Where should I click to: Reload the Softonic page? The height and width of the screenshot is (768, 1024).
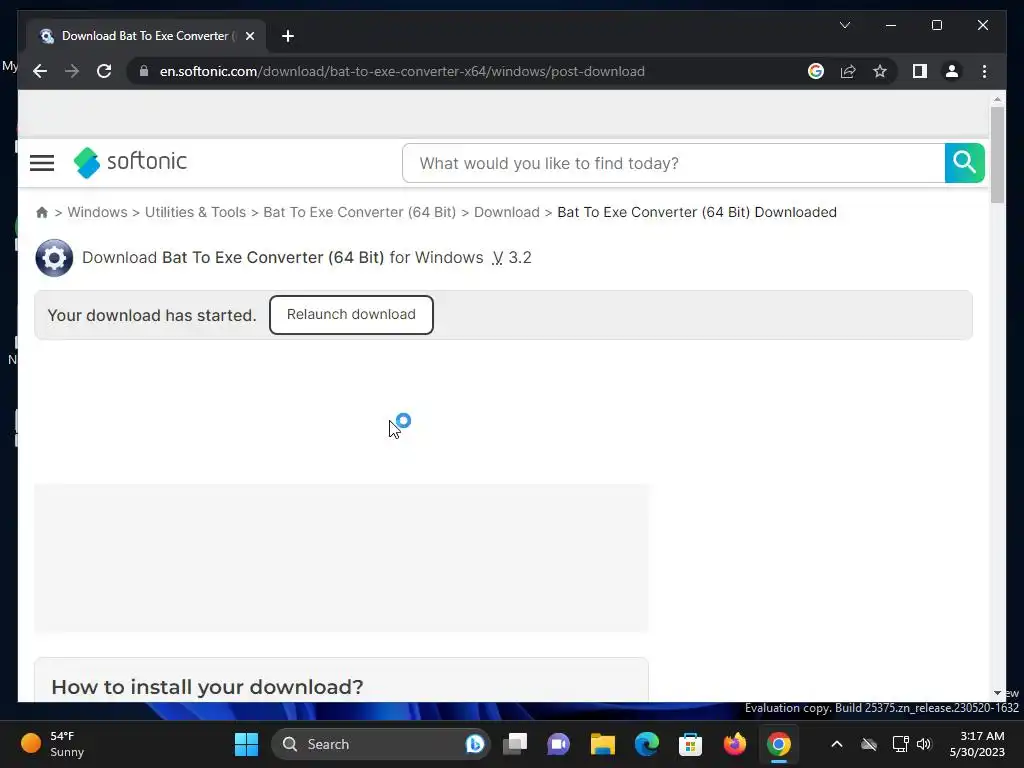coord(104,71)
